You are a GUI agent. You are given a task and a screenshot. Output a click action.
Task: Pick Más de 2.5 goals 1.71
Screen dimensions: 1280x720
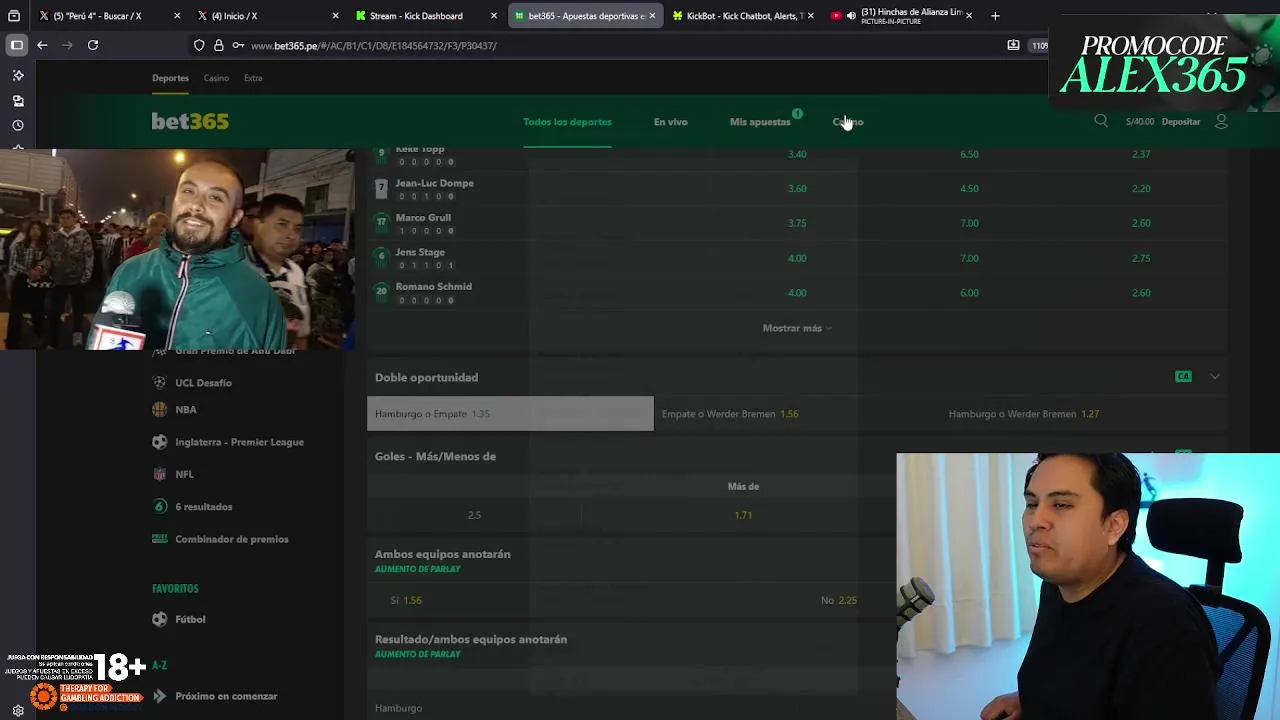coord(743,515)
